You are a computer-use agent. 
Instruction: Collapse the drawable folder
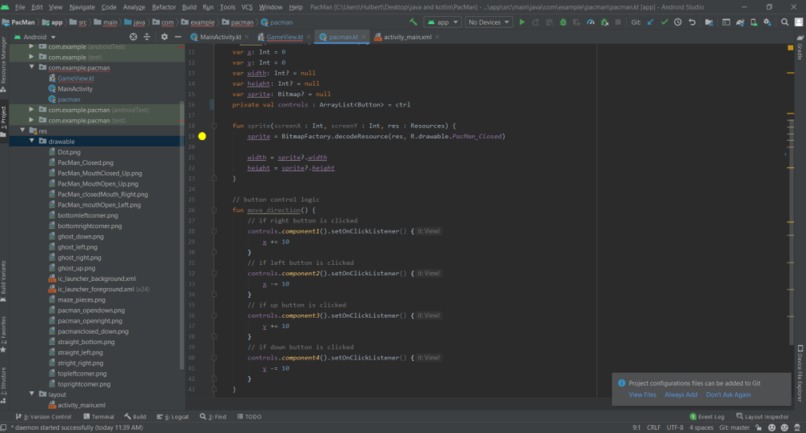(x=32, y=141)
